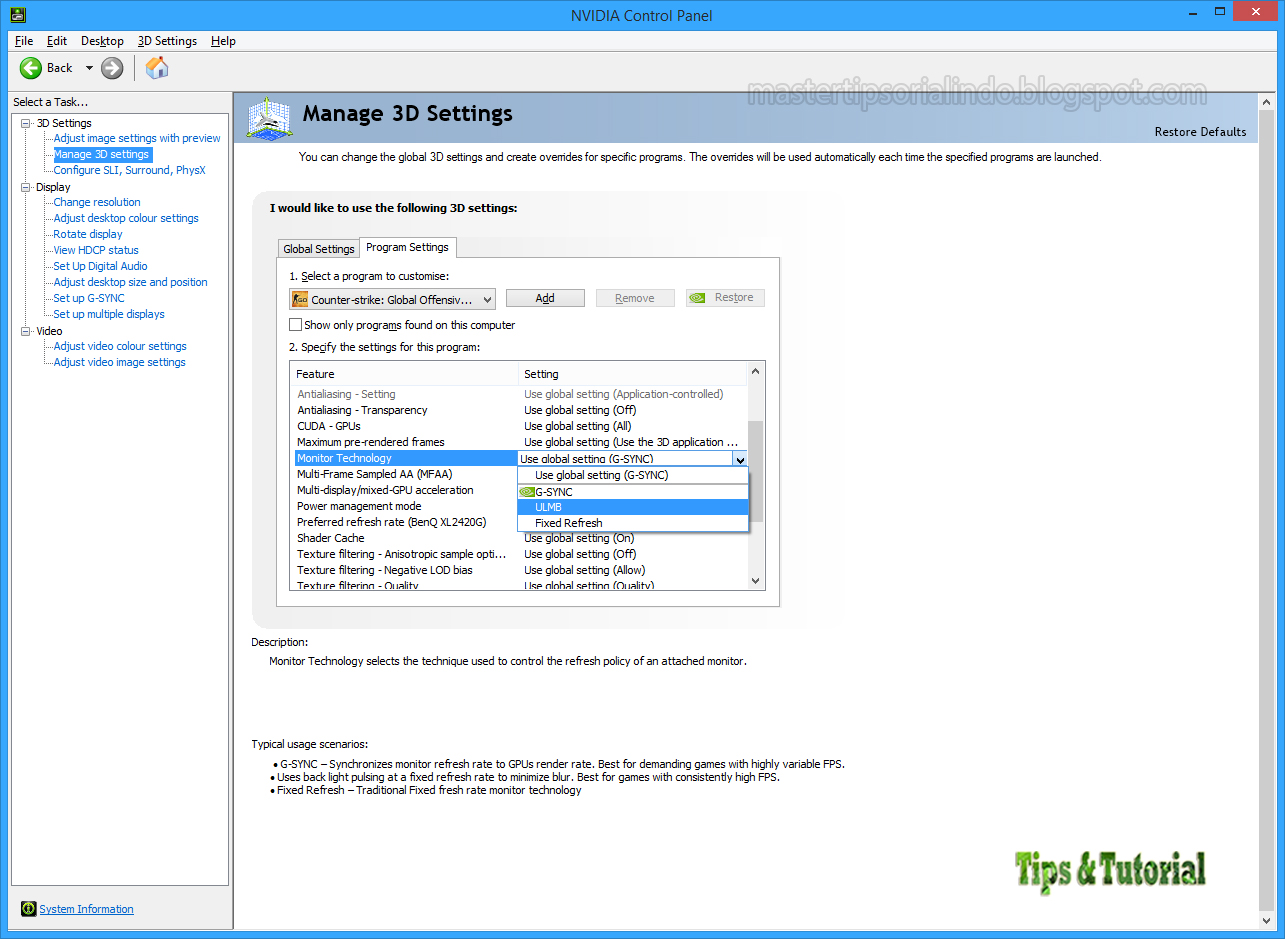Viewport: 1285px width, 939px height.
Task: Open Adjust video colour settings
Action: (x=120, y=346)
